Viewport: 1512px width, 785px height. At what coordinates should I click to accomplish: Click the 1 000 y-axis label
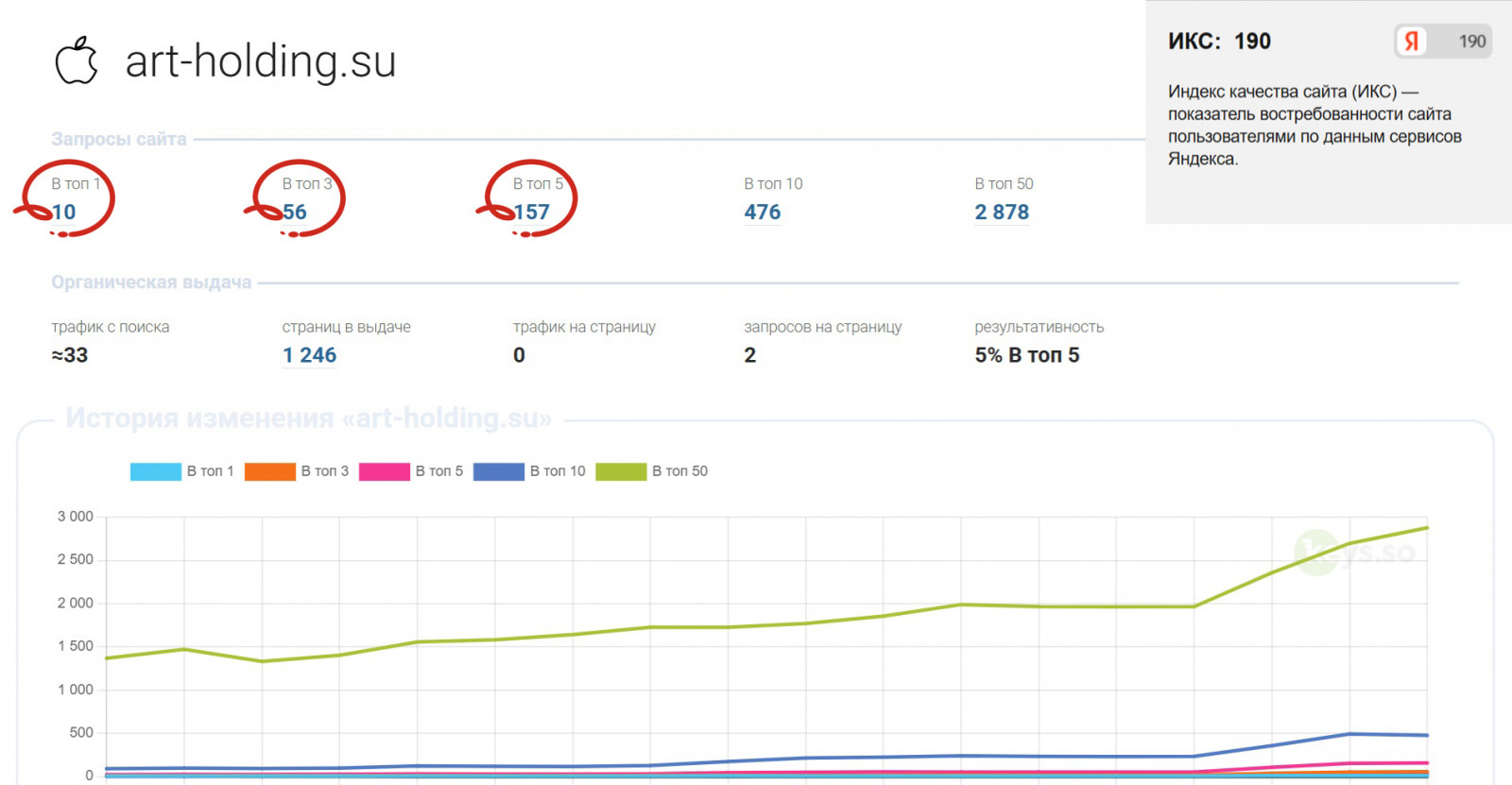pos(76,690)
